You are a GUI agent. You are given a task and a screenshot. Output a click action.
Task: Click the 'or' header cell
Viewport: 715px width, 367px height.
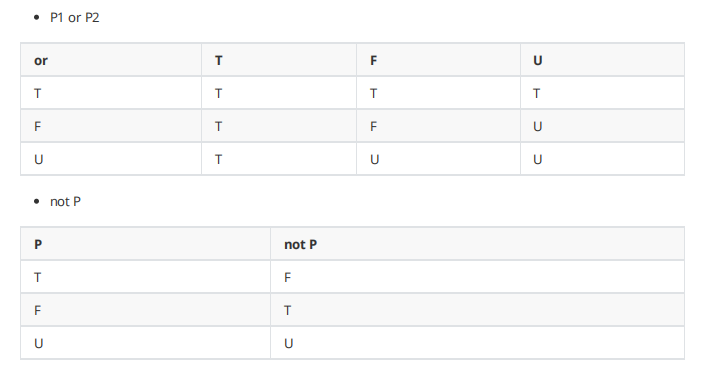click(111, 60)
